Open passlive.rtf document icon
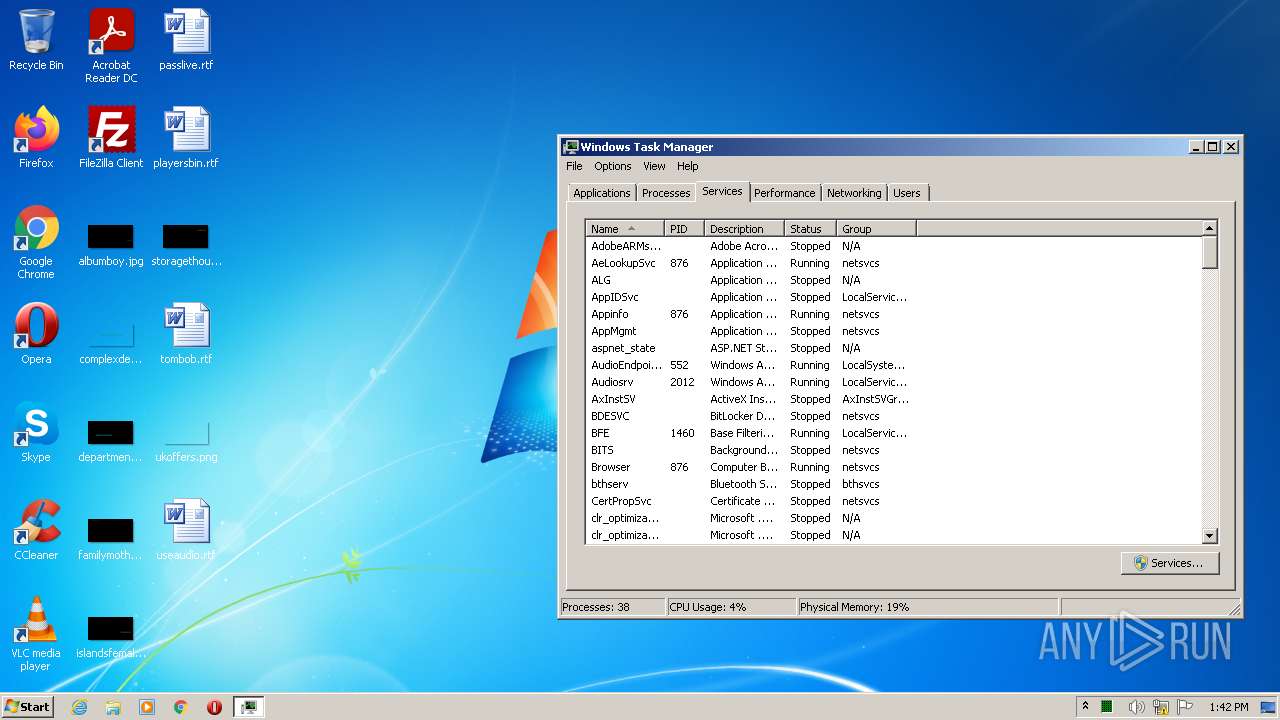This screenshot has width=1280, height=720. (186, 42)
